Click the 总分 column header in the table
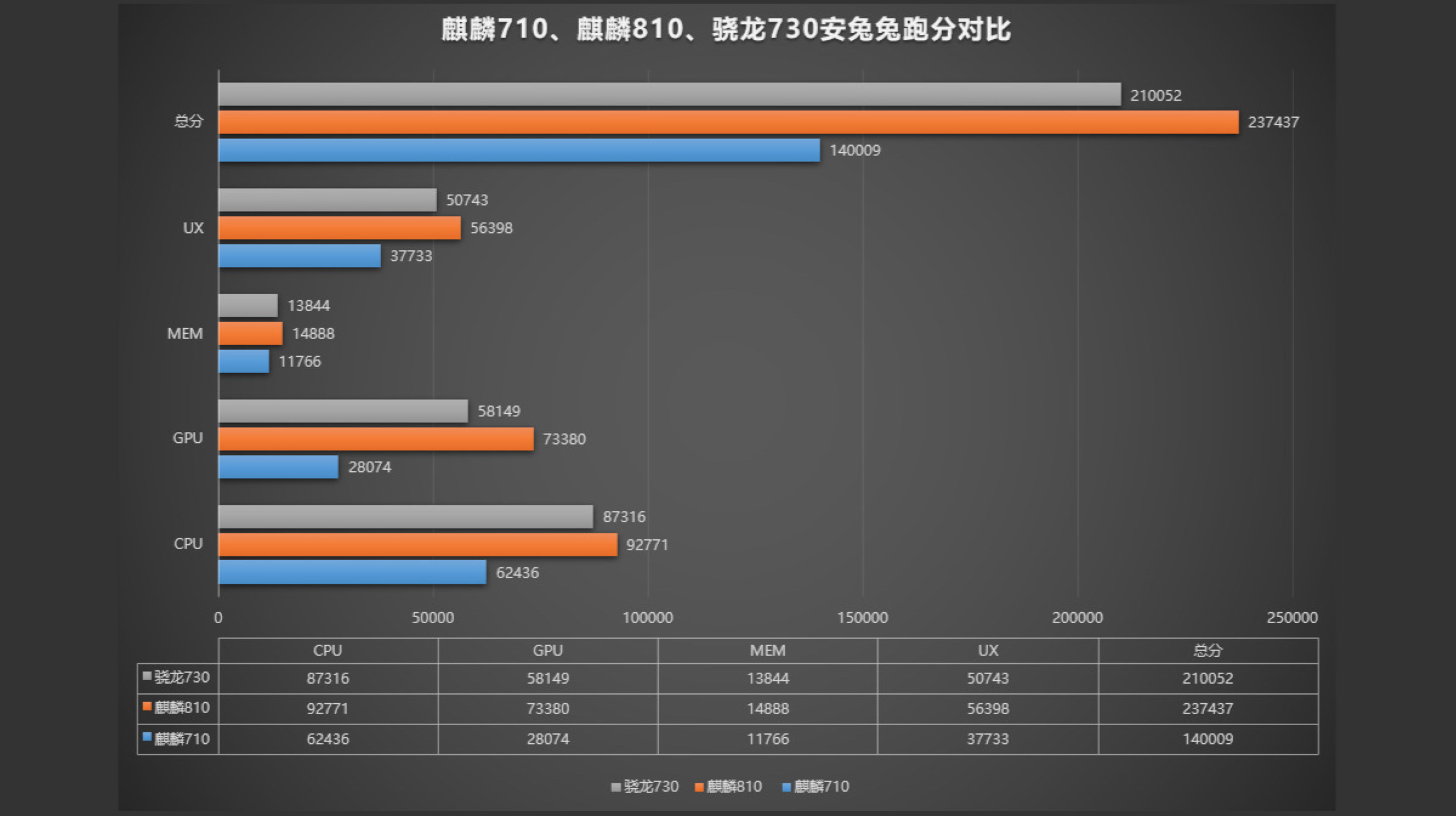 (1207, 650)
